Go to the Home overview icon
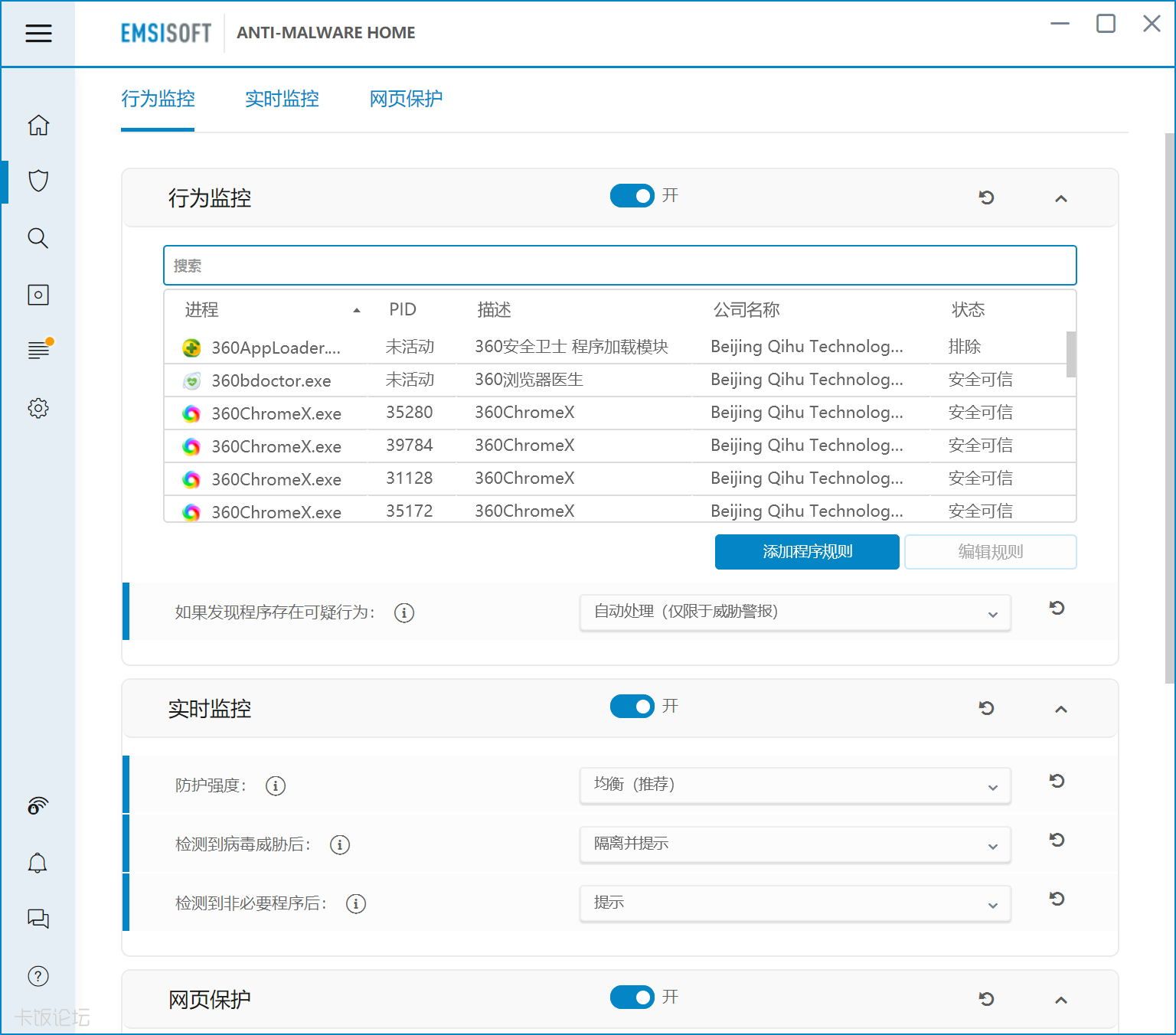Viewport: 1176px width, 1035px height. (x=38, y=125)
